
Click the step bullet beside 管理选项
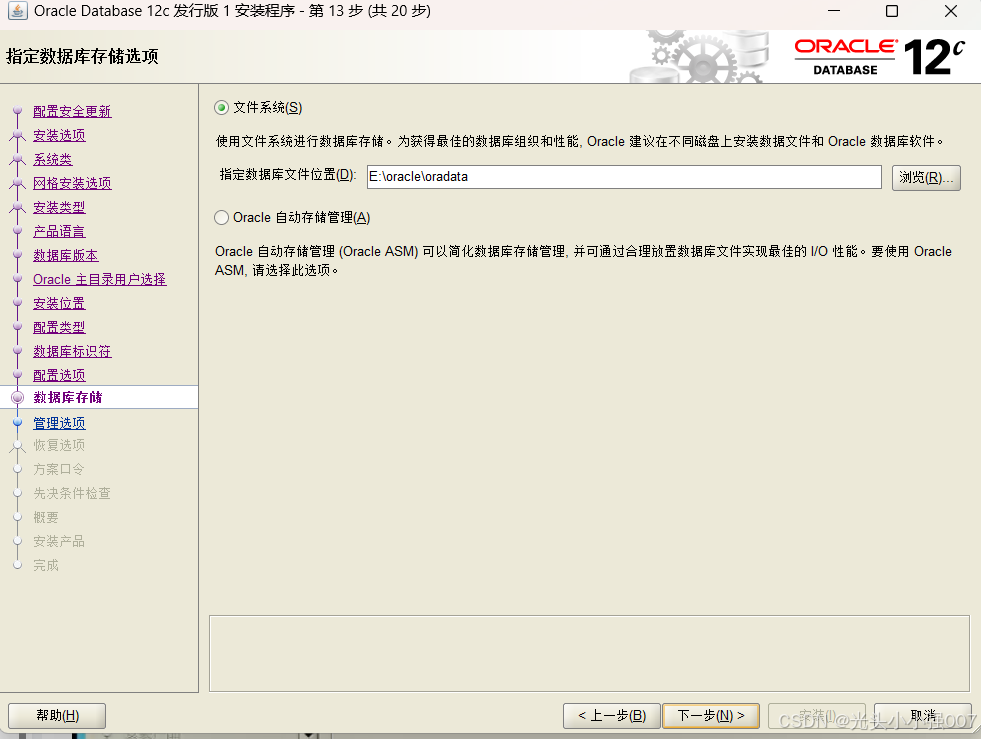point(18,423)
